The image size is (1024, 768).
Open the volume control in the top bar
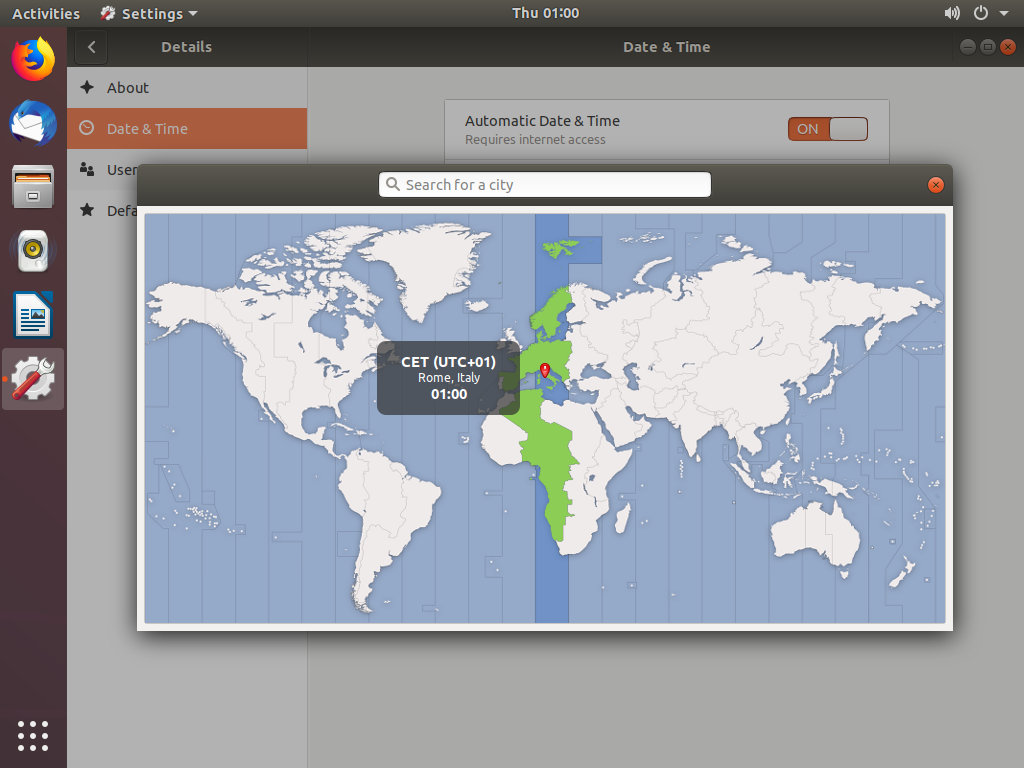click(x=952, y=13)
